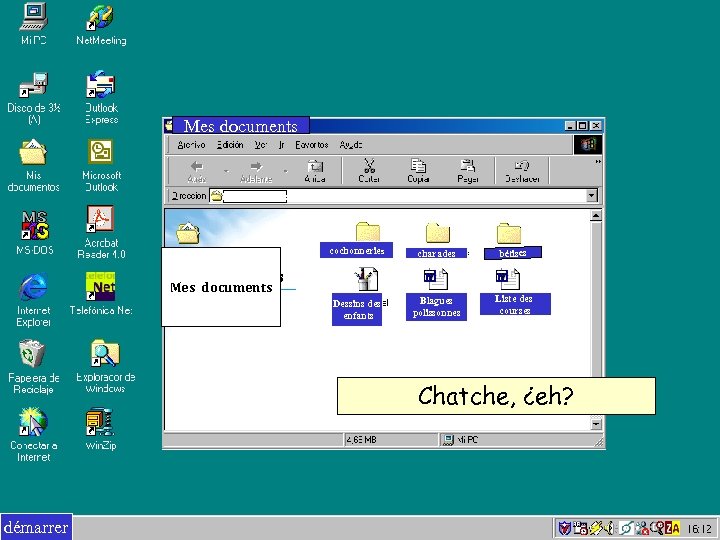This screenshot has height=540, width=720.
Task: Launch Microsoft Outlook from desktop
Action: click(101, 165)
